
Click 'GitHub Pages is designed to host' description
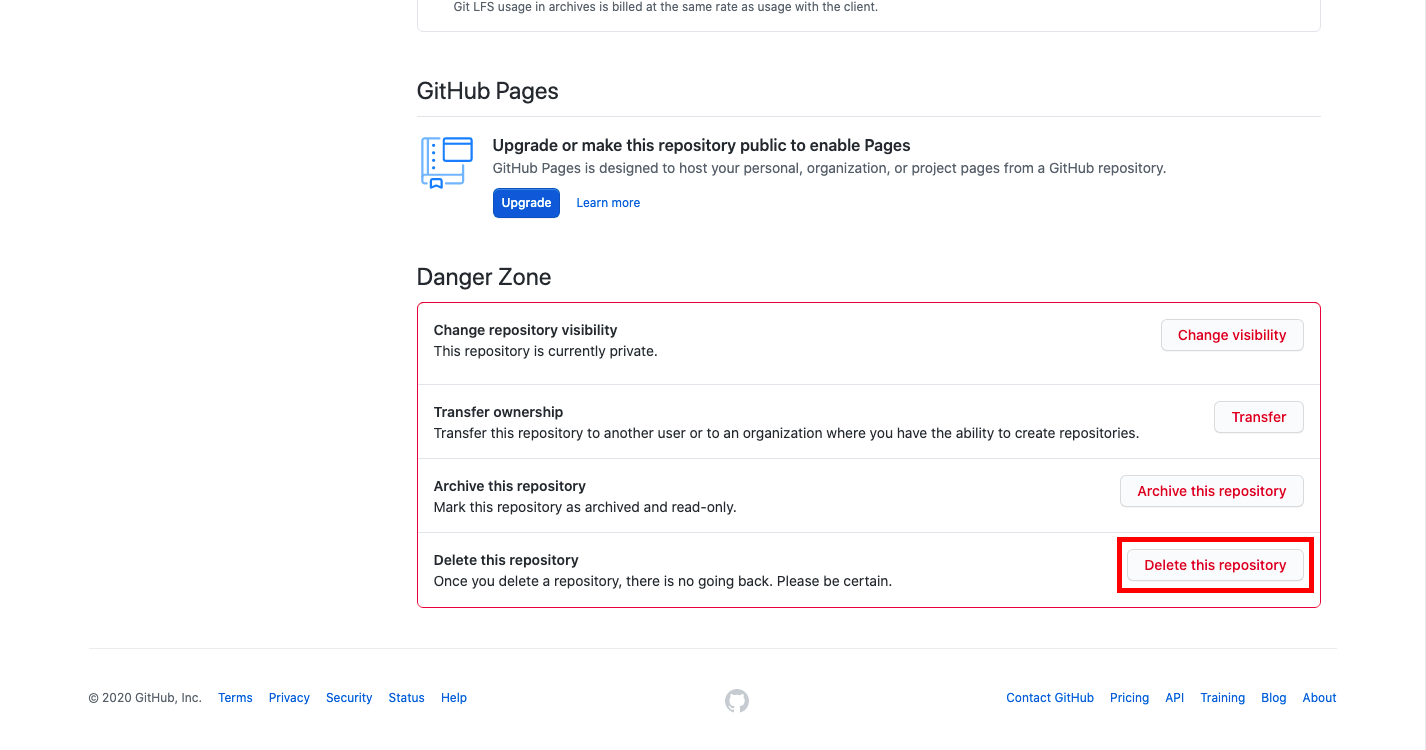click(829, 168)
